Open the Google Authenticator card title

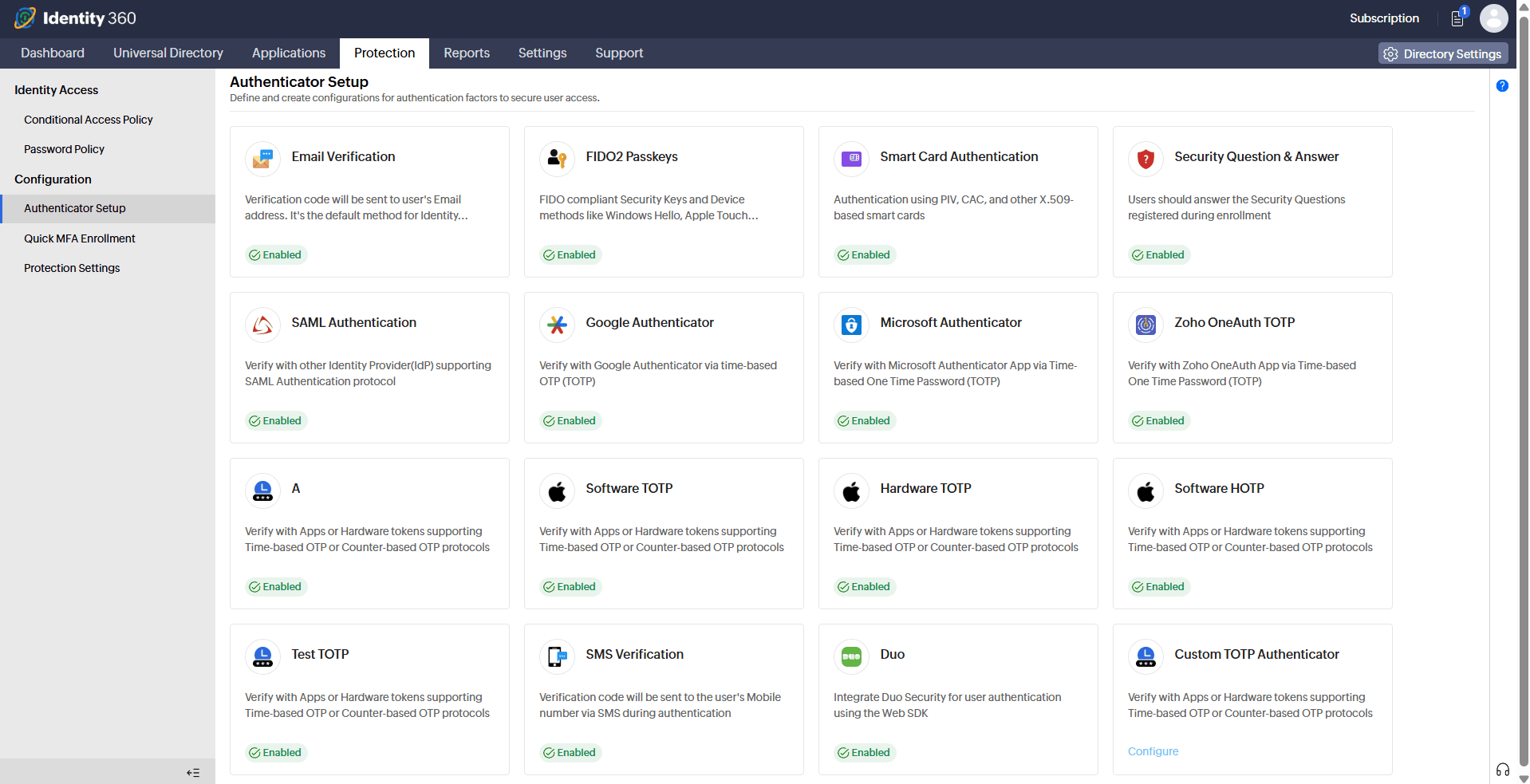pos(649,322)
